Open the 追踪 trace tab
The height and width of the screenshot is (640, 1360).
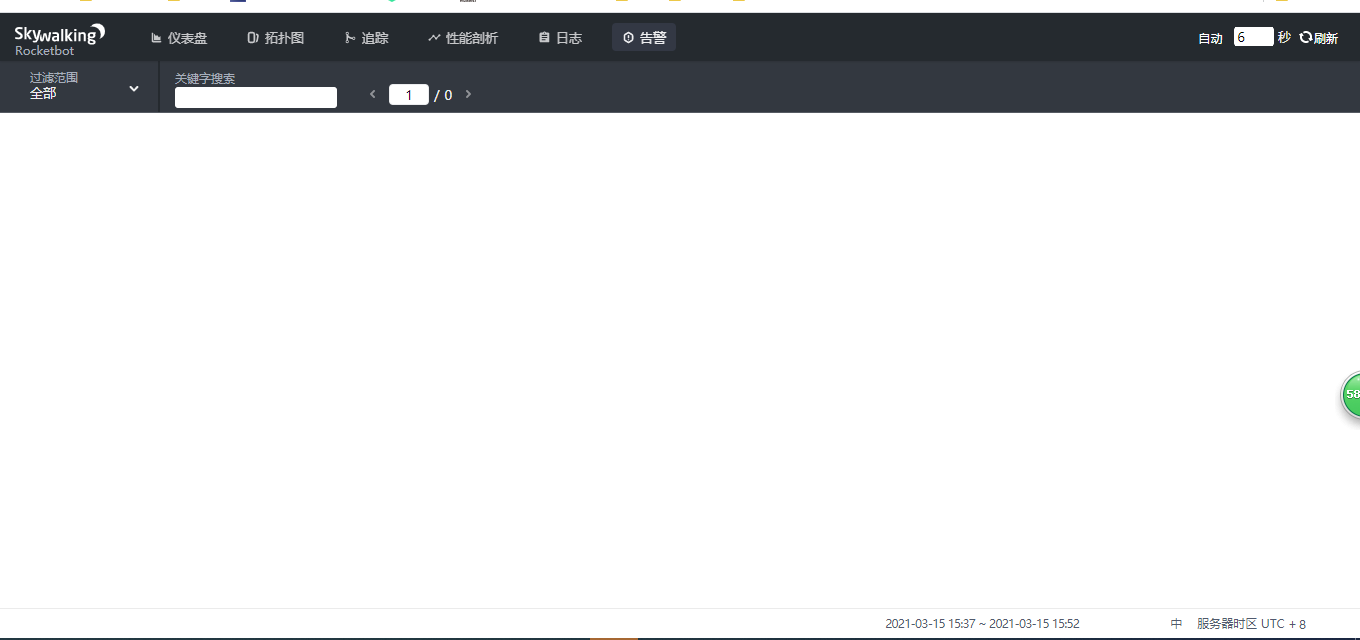pyautogui.click(x=366, y=38)
